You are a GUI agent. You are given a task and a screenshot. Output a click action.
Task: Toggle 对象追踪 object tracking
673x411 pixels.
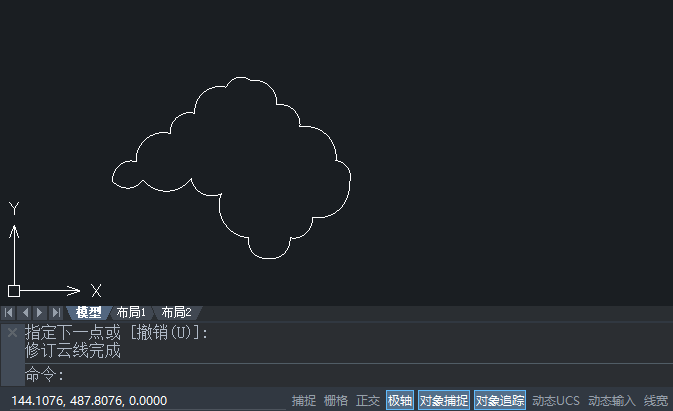[x=500, y=401]
